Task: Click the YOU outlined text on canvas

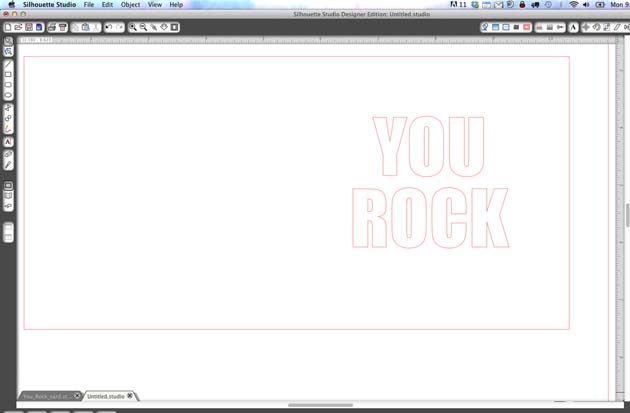Action: pyautogui.click(x=429, y=147)
